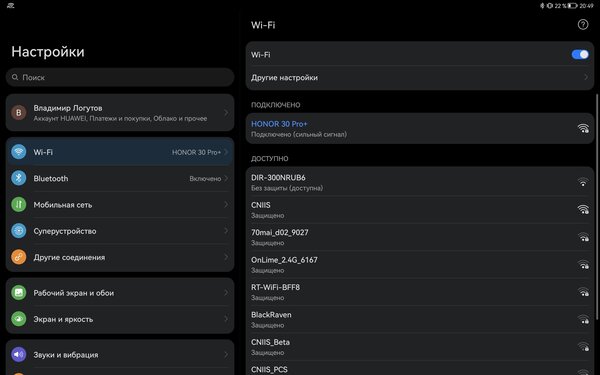Image resolution: width=600 pixels, height=375 pixels.
Task: Tap the Bluetooth status bar icon
Action: point(542,5)
